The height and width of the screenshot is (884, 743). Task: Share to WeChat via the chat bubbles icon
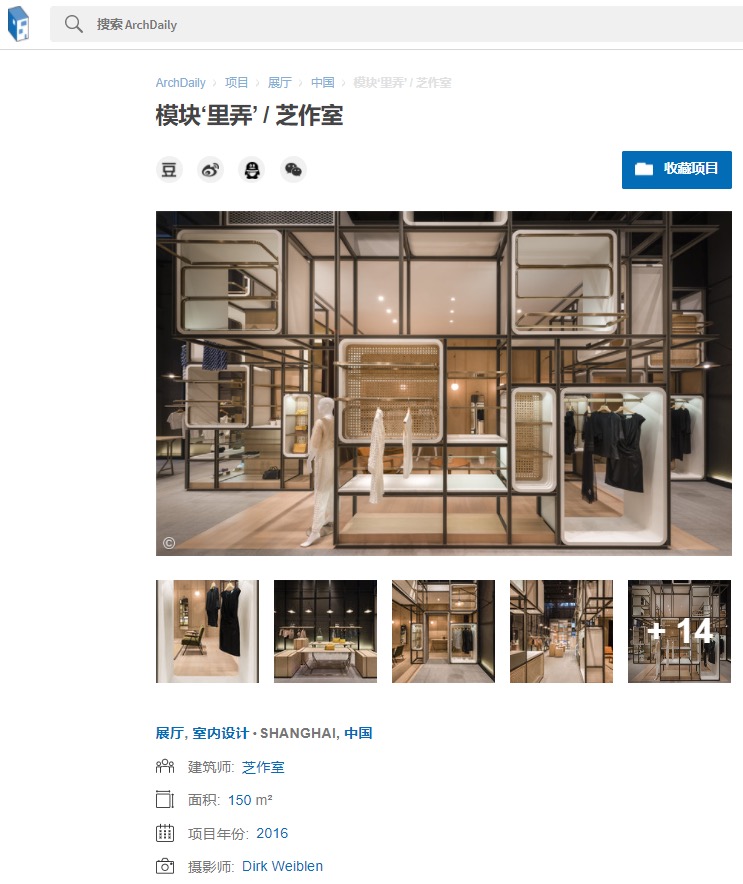(293, 170)
